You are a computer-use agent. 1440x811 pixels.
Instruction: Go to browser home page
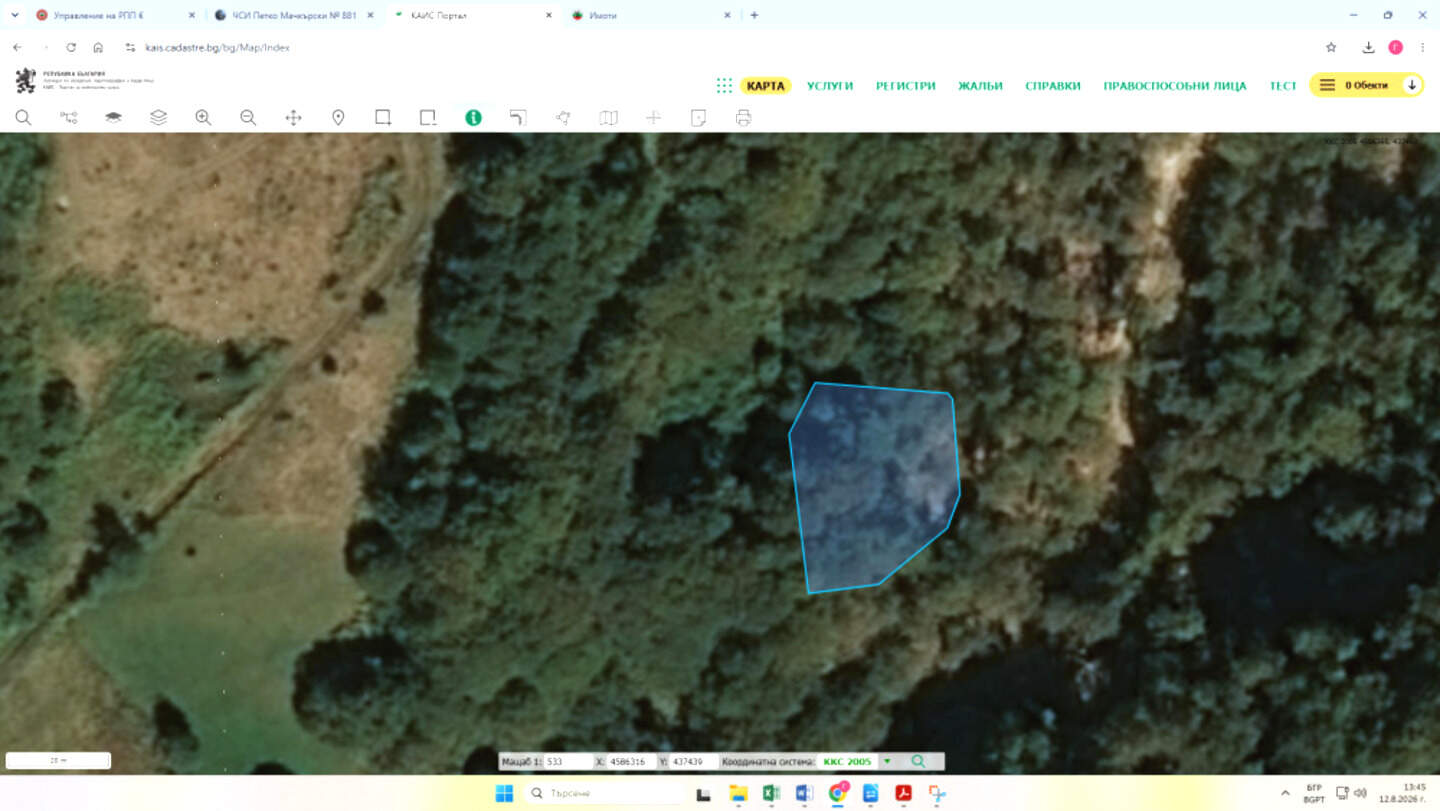pyautogui.click(x=98, y=47)
